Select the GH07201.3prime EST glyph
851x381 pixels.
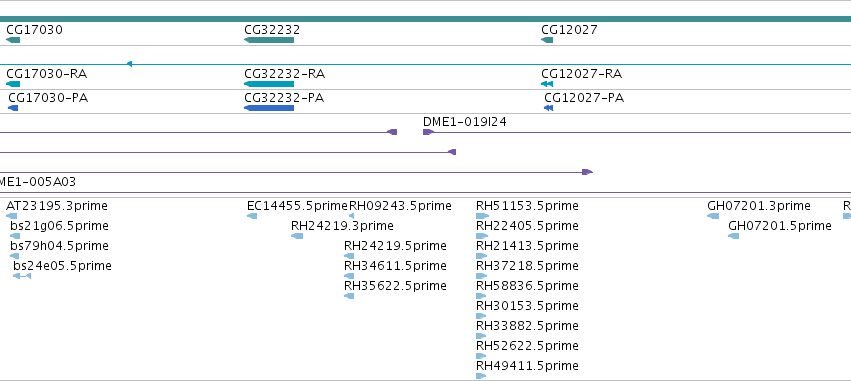click(x=713, y=216)
